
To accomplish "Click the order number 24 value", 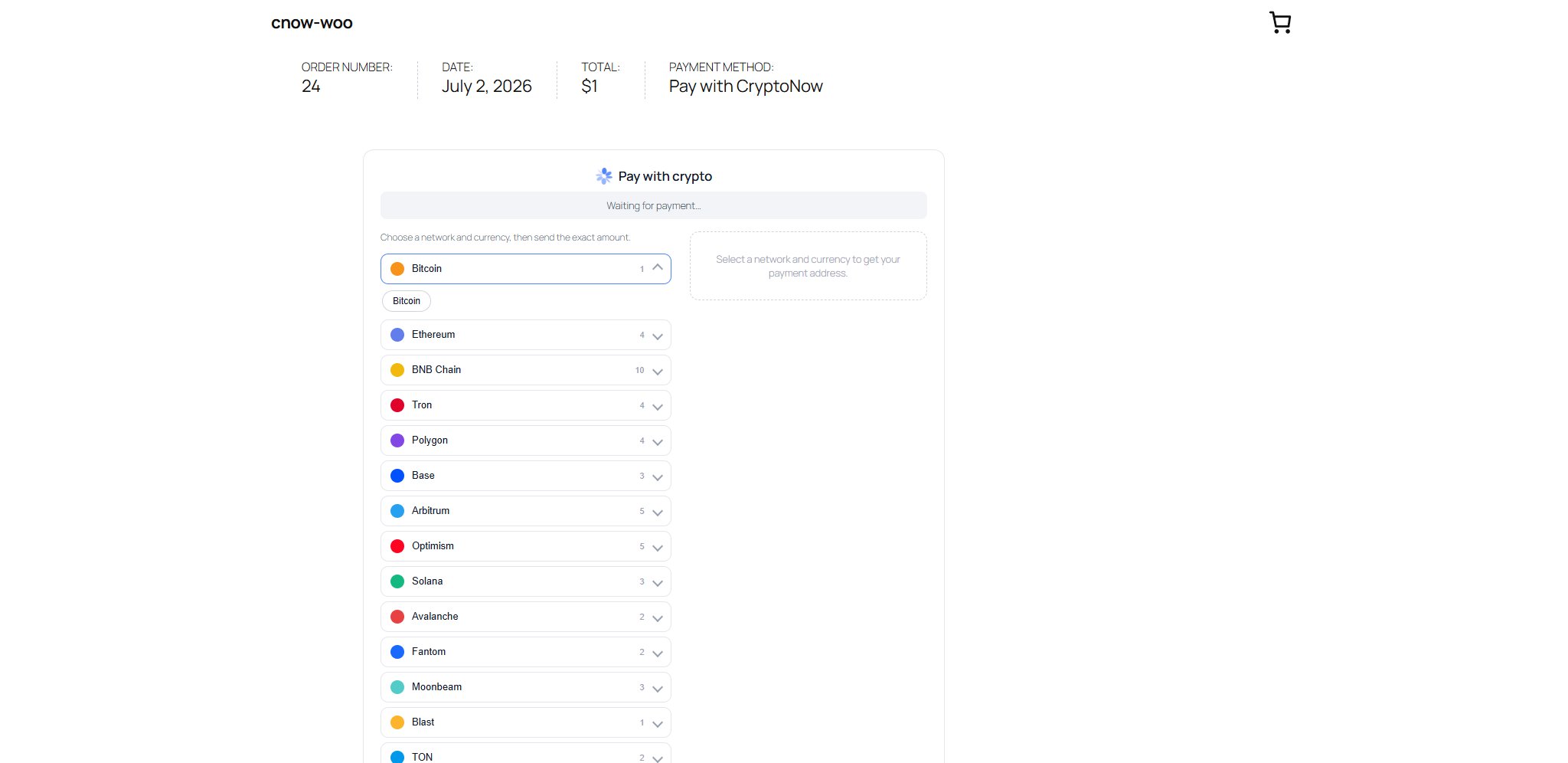I will tap(311, 87).
